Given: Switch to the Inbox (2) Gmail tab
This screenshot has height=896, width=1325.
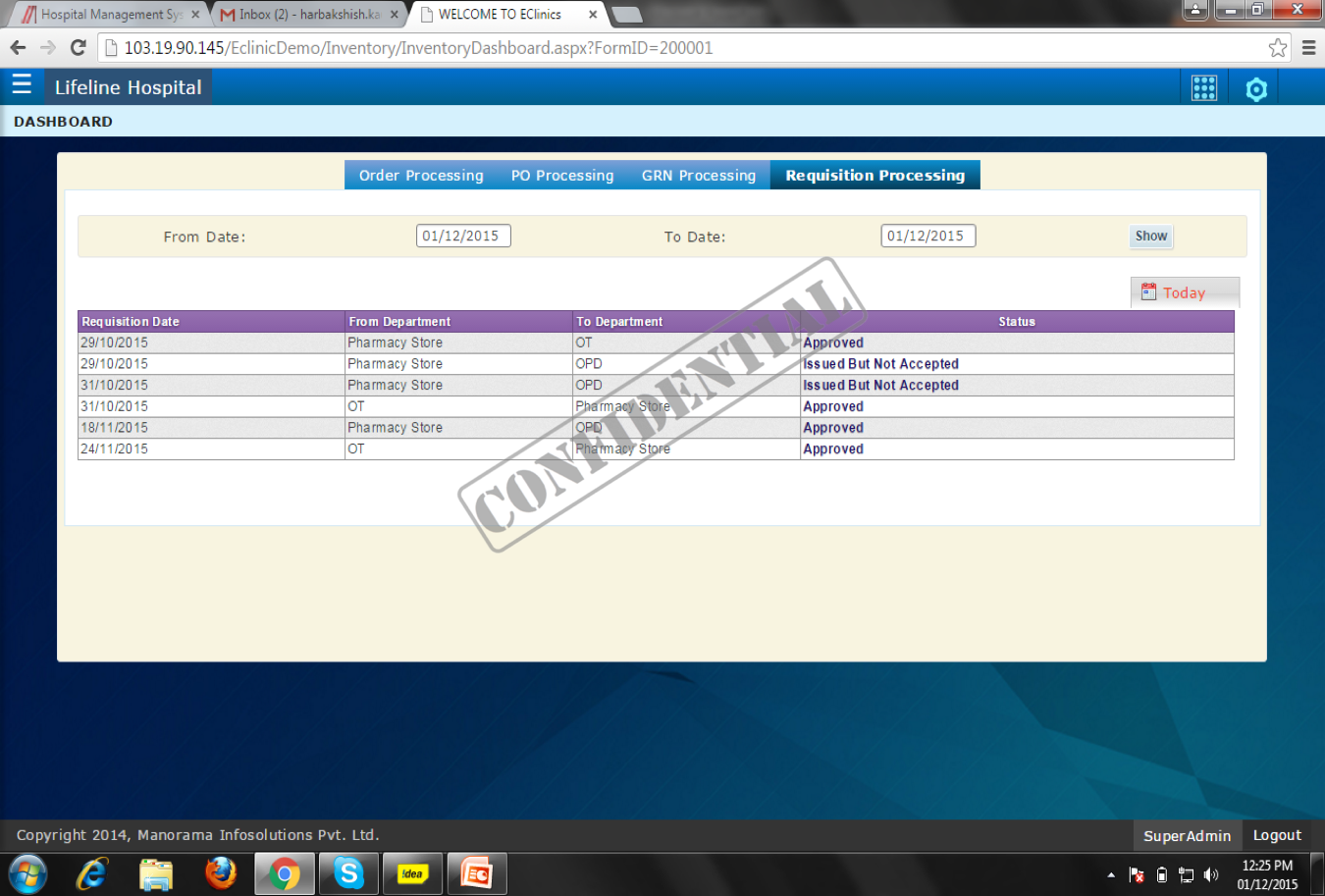Looking at the screenshot, I should pos(309,15).
